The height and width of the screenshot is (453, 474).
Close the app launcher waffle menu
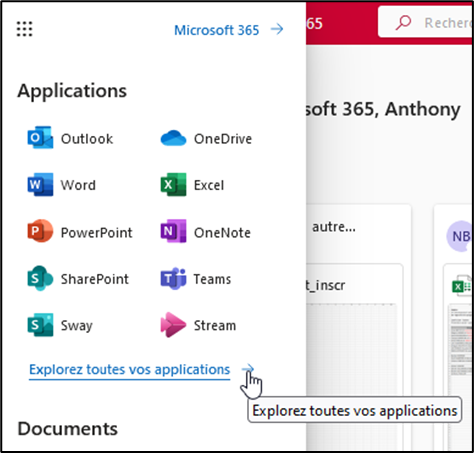click(x=24, y=29)
